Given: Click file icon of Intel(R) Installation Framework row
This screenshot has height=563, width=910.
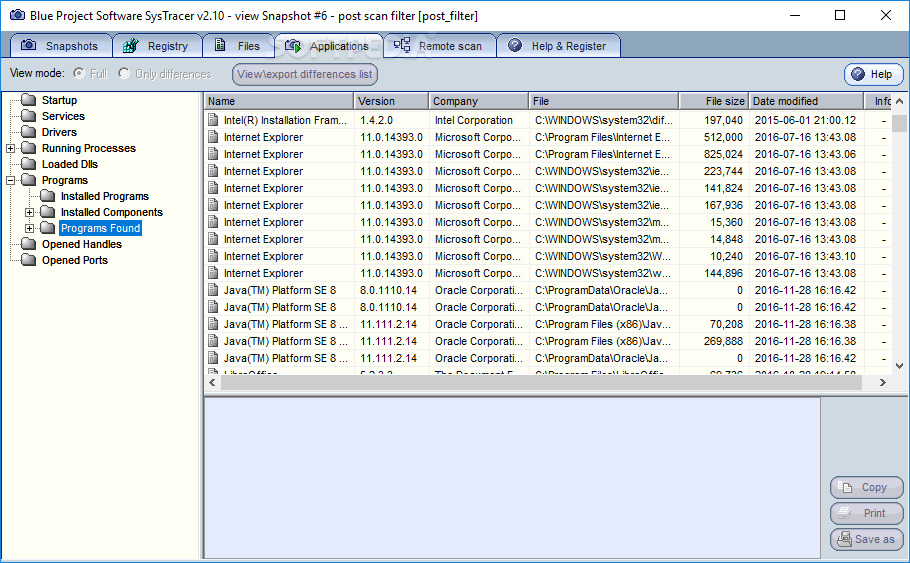Looking at the screenshot, I should [213, 120].
